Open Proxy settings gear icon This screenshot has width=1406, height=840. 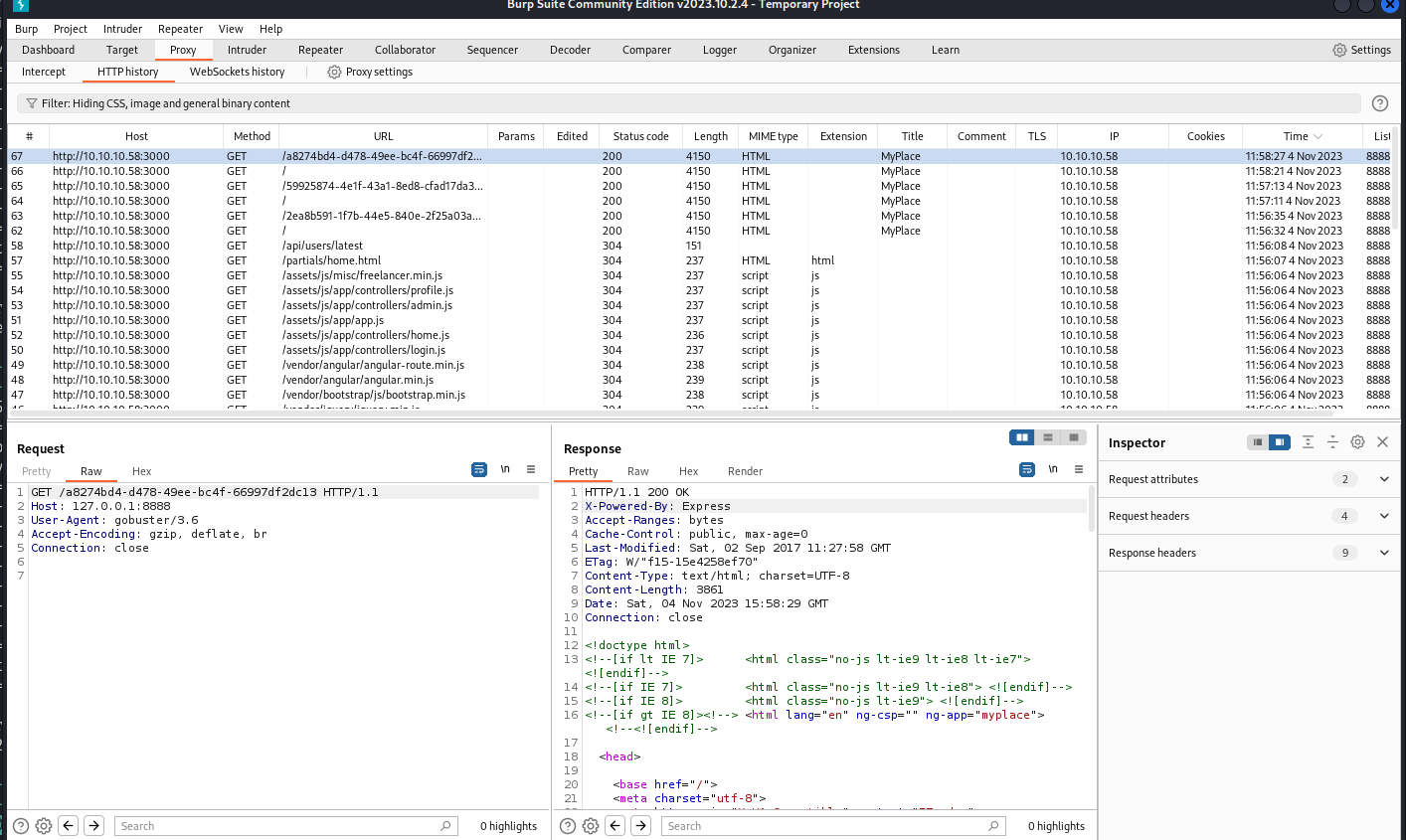334,72
